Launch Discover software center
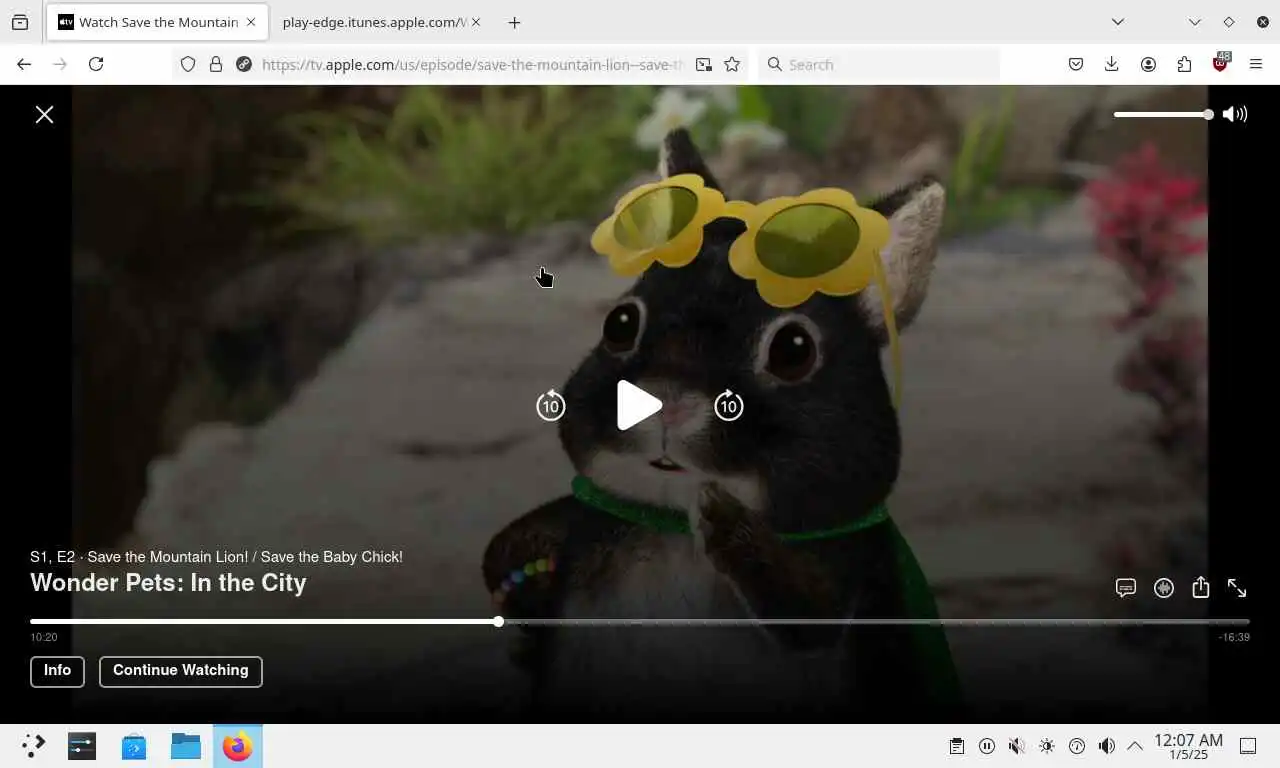This screenshot has width=1280, height=768. [x=134, y=746]
